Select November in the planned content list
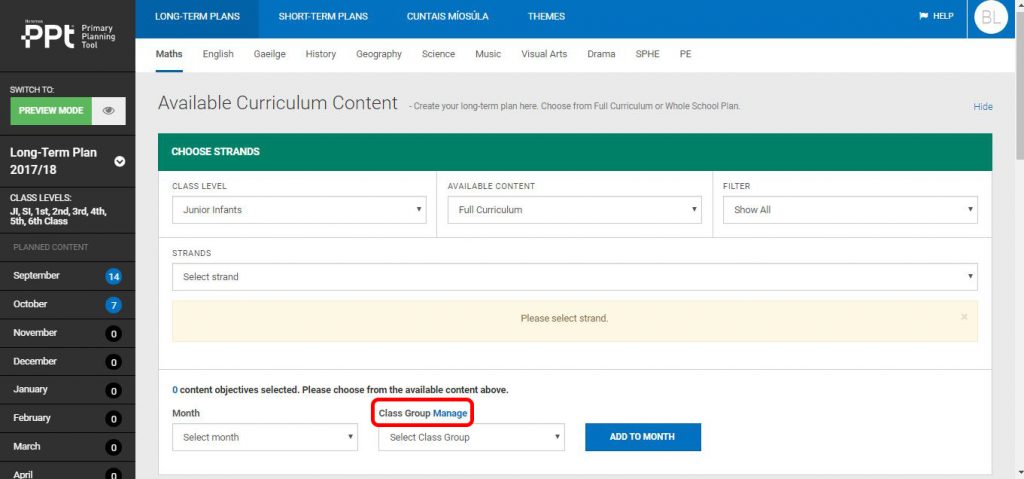This screenshot has height=479, width=1024. coord(36,333)
